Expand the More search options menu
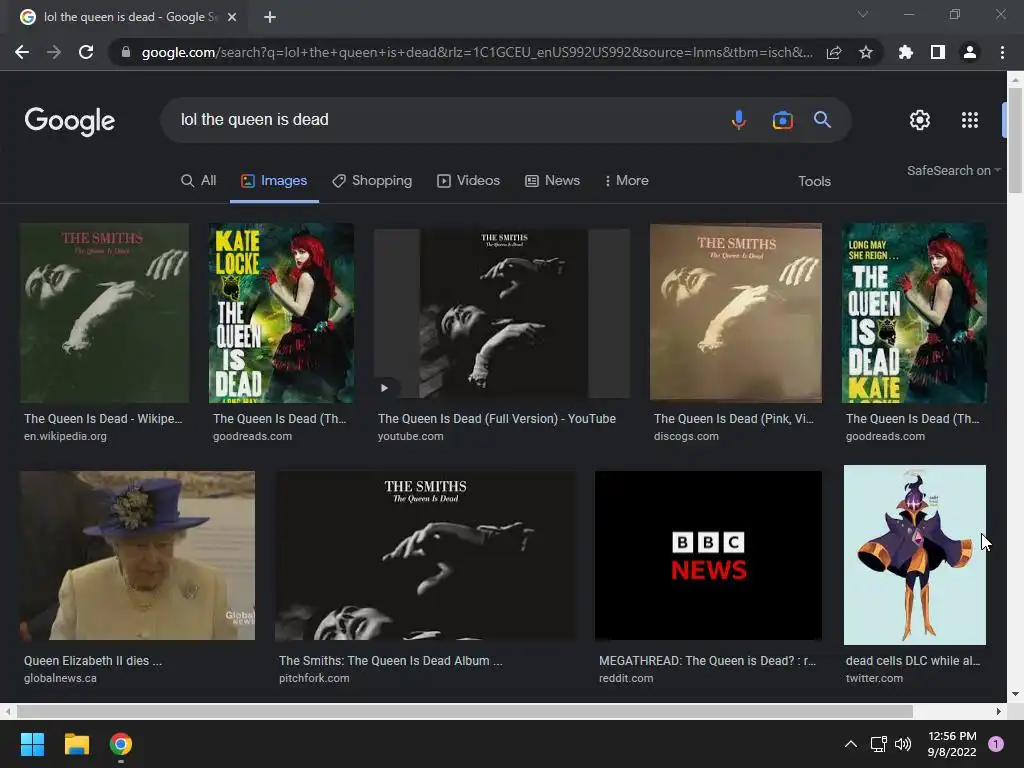The width and height of the screenshot is (1024, 768). [x=627, y=181]
